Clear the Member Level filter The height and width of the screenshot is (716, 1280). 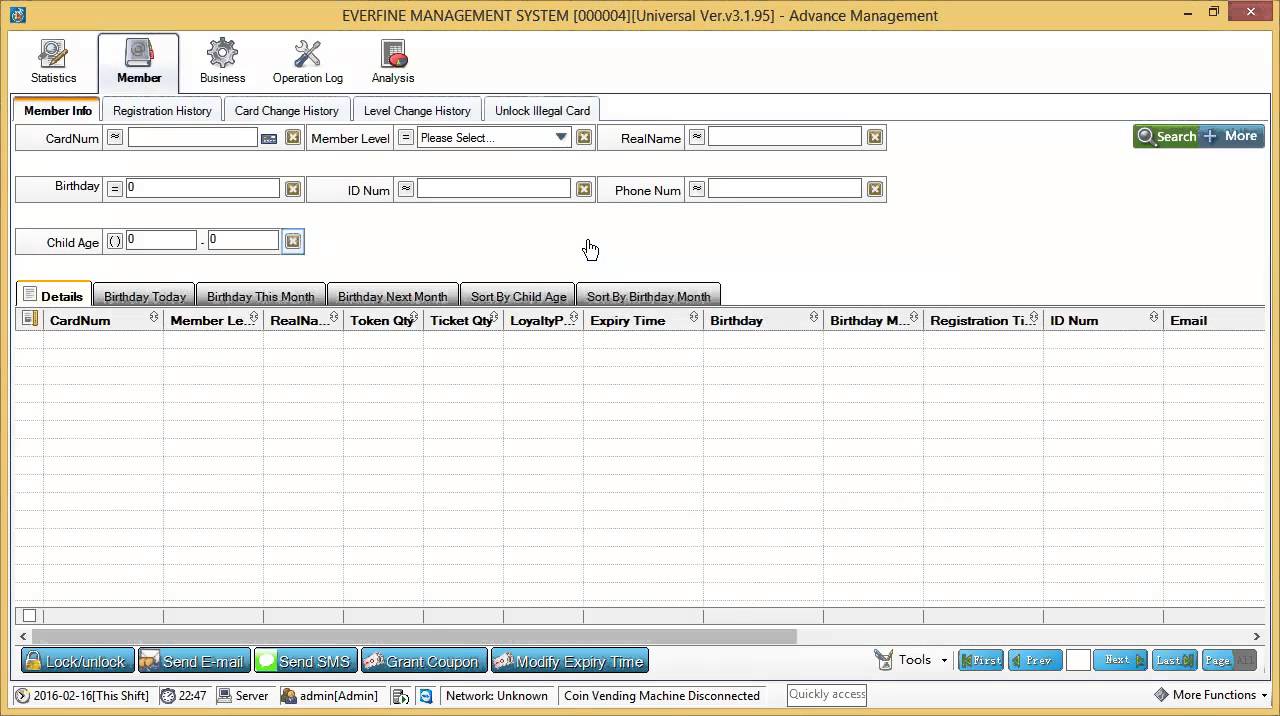click(x=584, y=137)
